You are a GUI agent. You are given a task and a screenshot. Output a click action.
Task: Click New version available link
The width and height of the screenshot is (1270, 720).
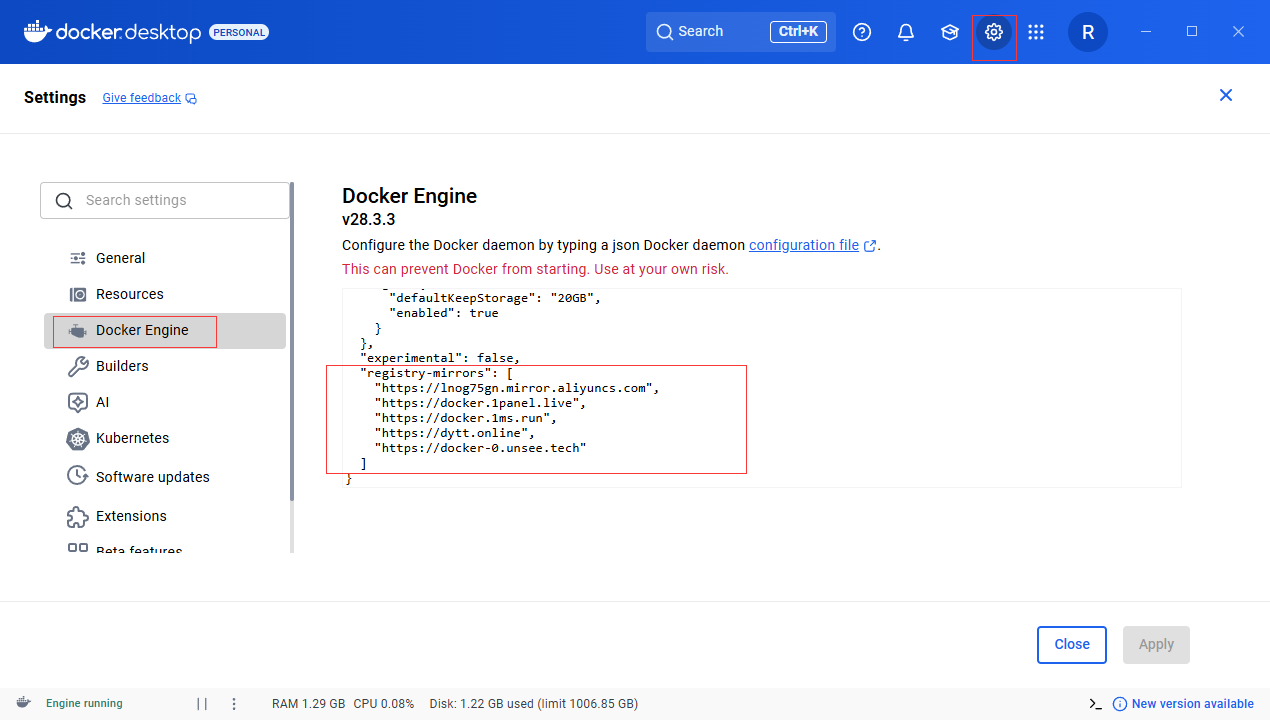coord(1192,704)
